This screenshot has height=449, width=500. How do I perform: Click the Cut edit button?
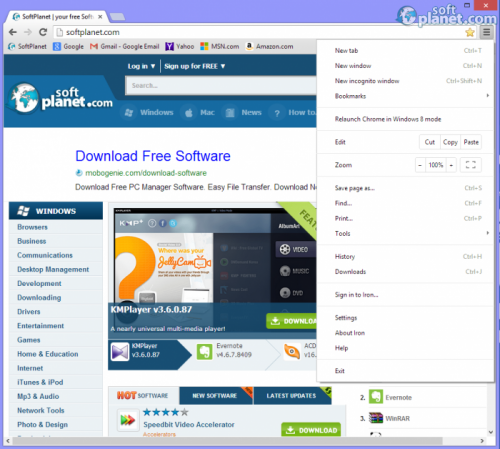(x=430, y=142)
